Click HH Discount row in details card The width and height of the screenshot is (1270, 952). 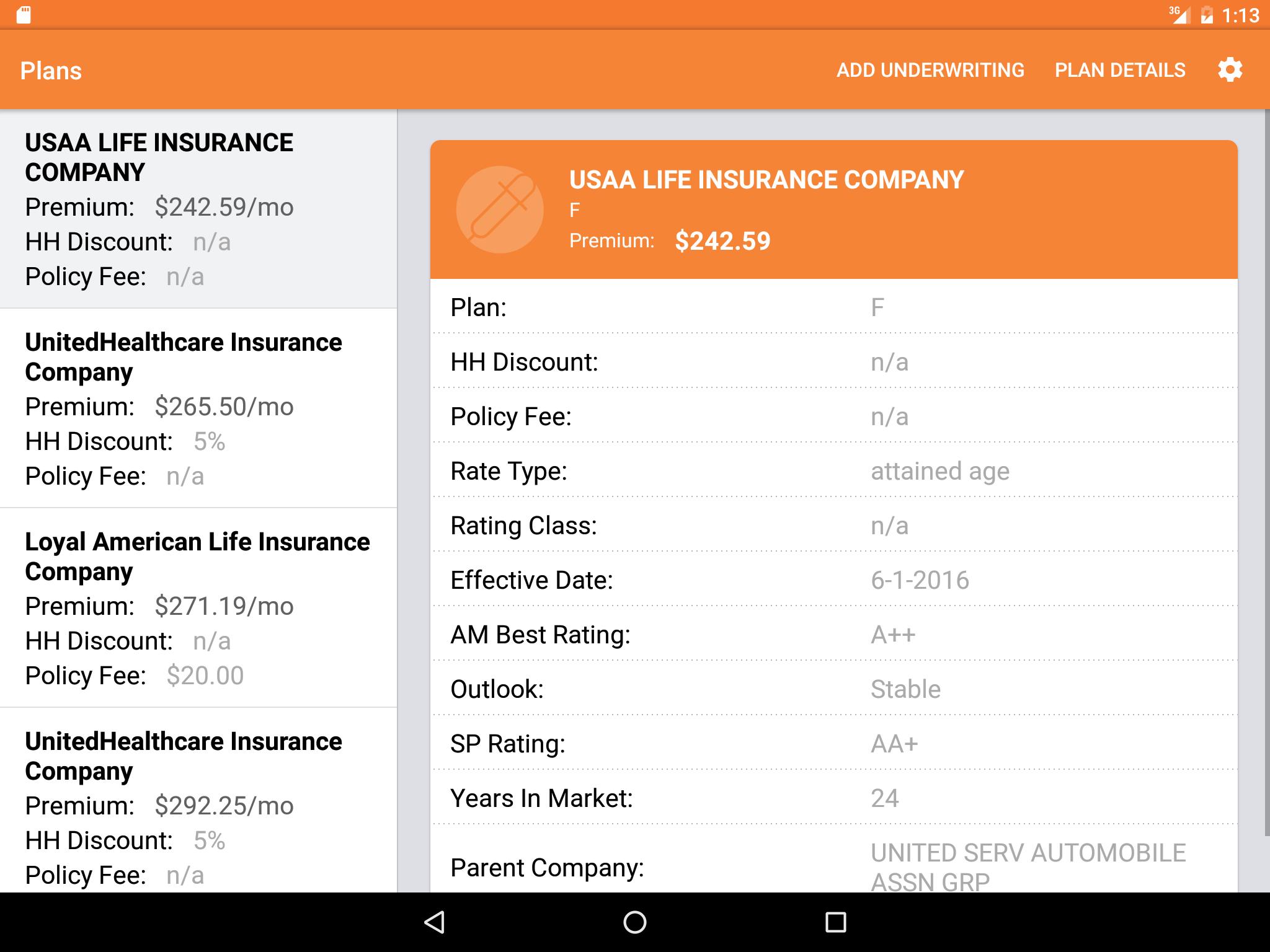pyautogui.click(x=834, y=362)
